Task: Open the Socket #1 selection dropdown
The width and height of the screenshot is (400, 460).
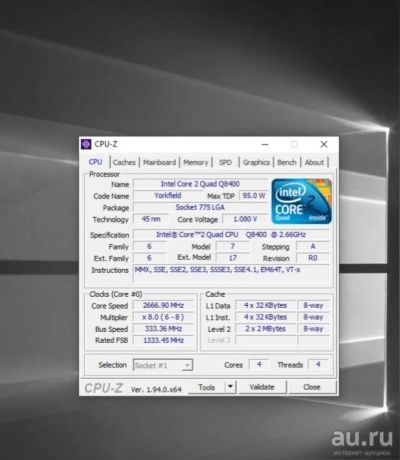Action: (163, 365)
